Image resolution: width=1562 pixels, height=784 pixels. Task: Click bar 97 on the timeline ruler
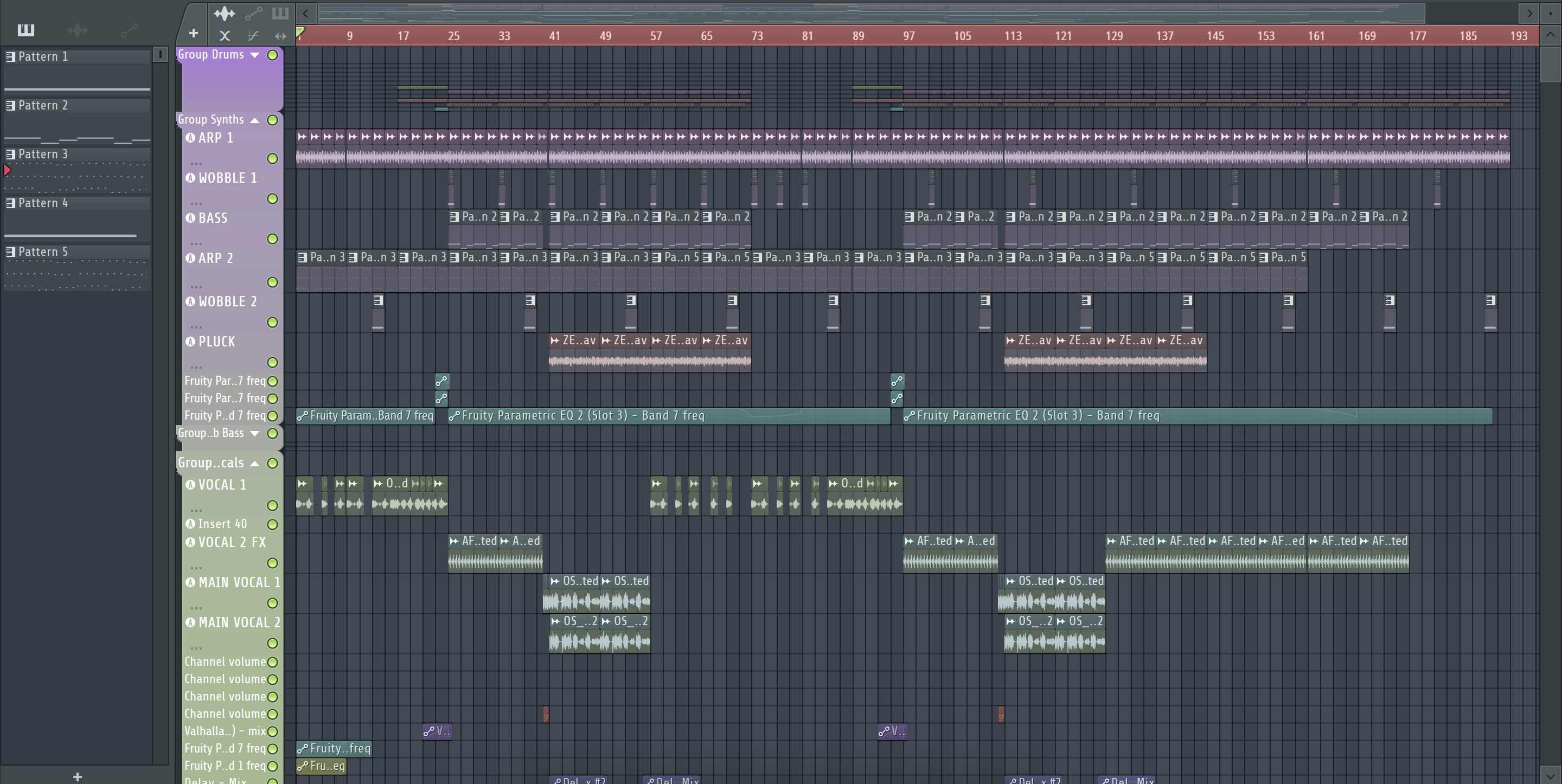click(908, 36)
